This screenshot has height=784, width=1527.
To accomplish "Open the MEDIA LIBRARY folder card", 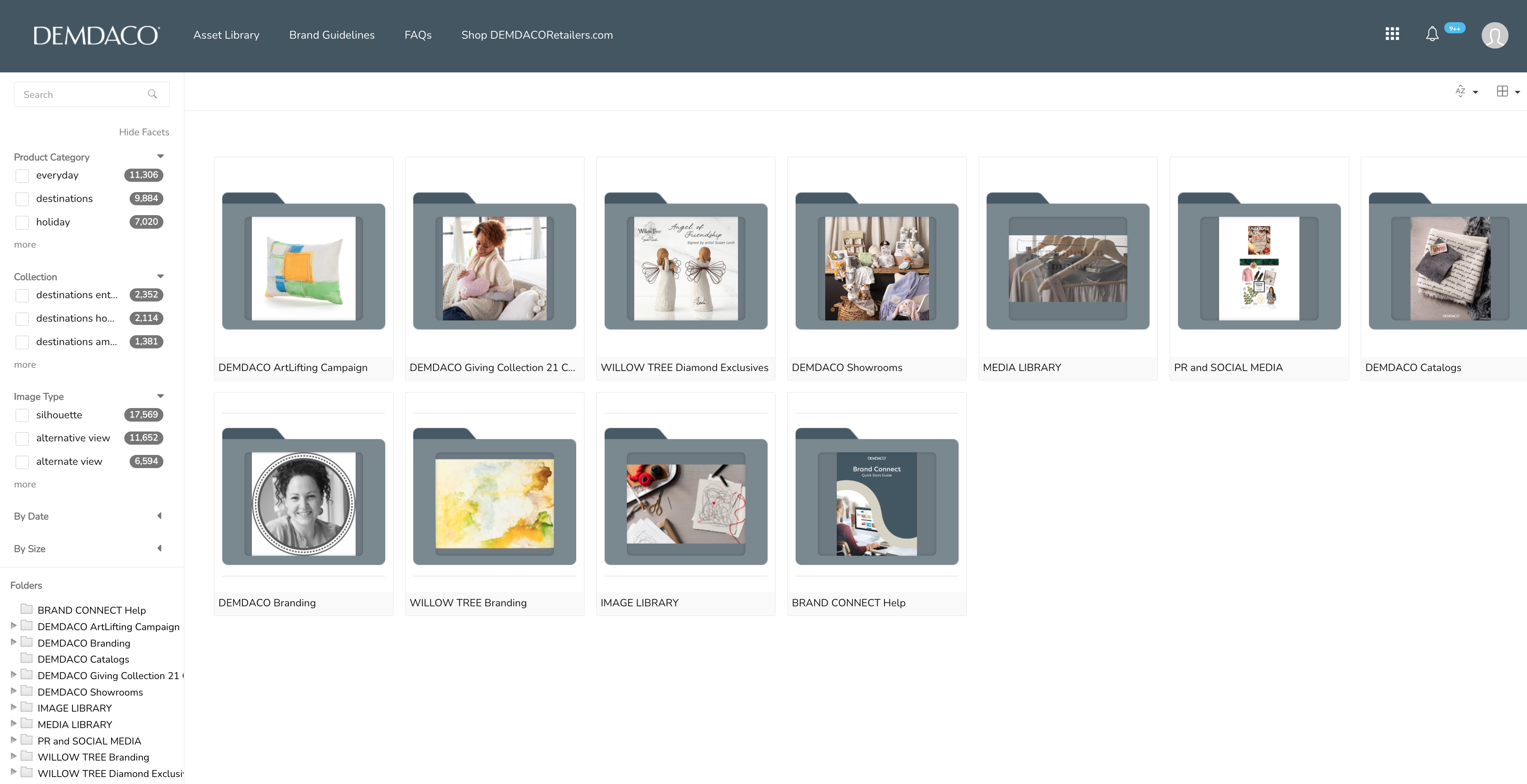I will [x=1068, y=268].
